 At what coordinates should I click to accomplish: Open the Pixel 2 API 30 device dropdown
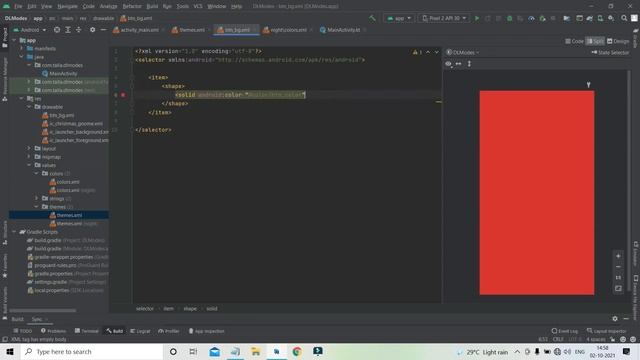[444, 18]
